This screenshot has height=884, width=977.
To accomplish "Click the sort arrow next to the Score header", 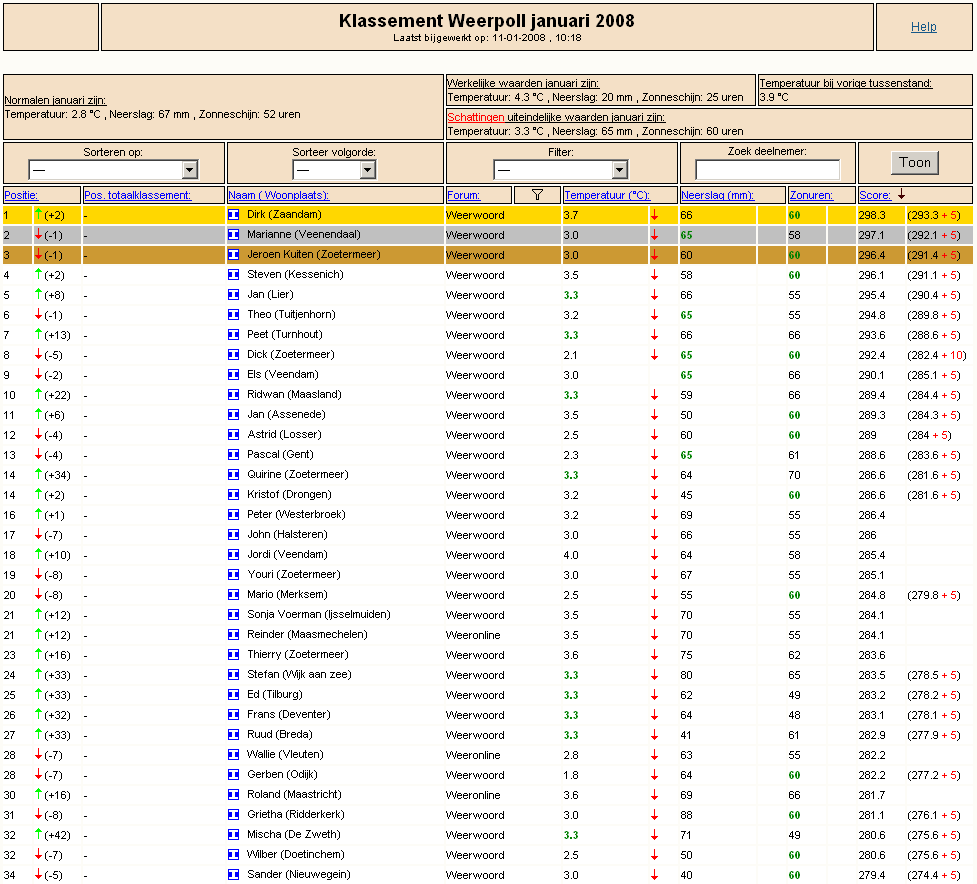I will [901, 194].
